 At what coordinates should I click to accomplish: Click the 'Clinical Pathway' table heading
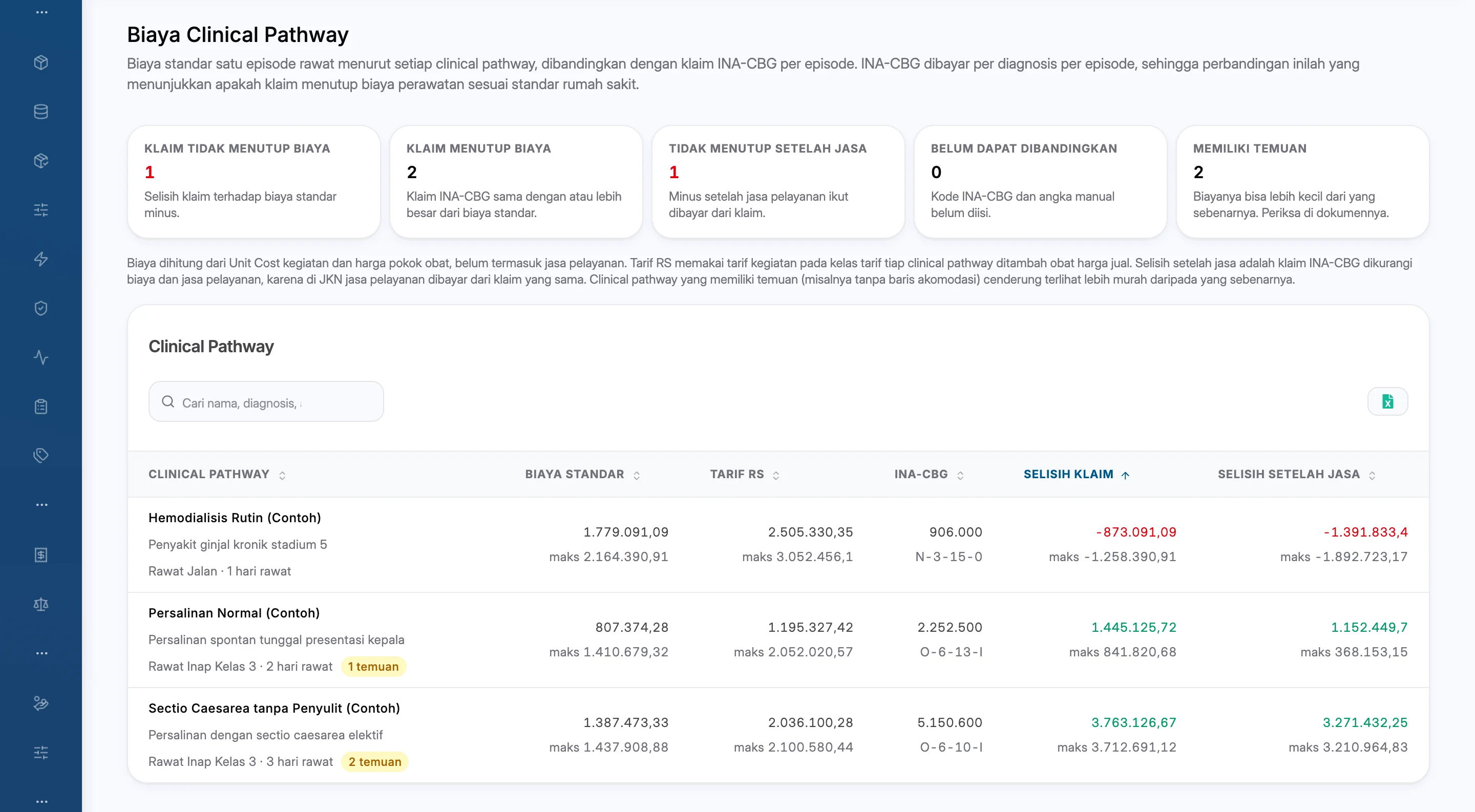[x=212, y=347]
